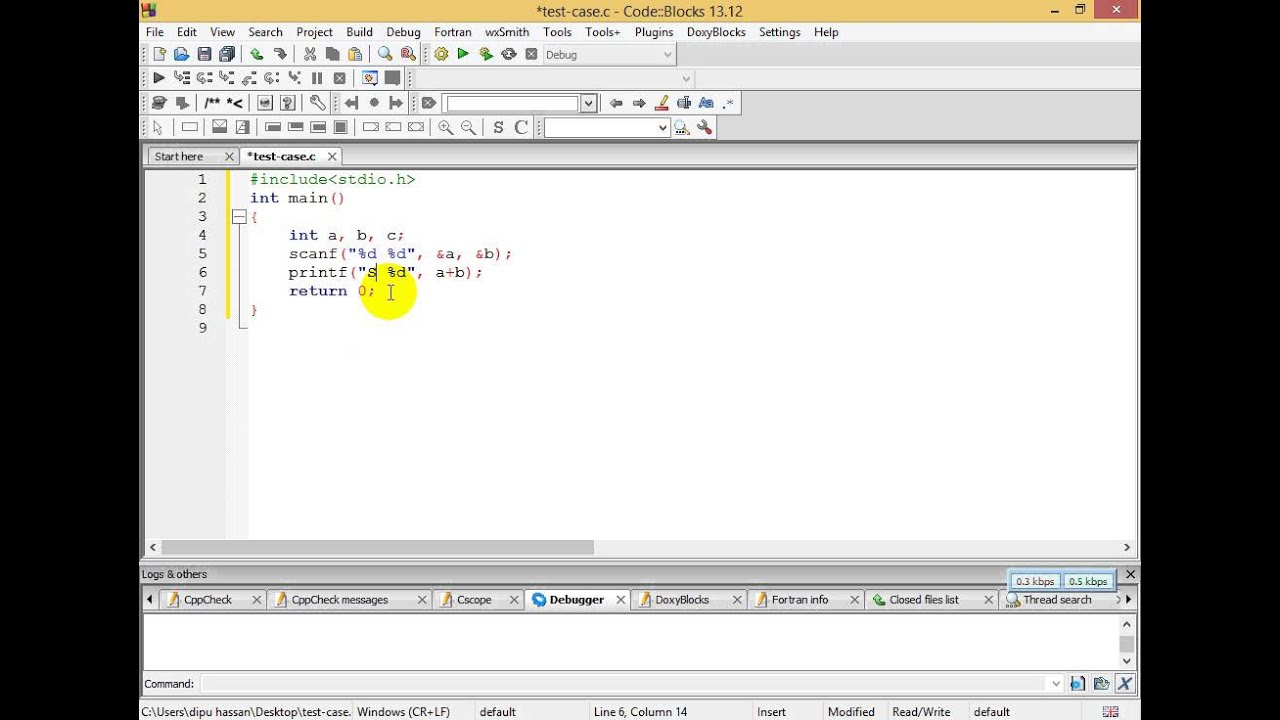The height and width of the screenshot is (720, 1280).
Task: Expand the debugger Command history dropdown
Action: pyautogui.click(x=1056, y=684)
